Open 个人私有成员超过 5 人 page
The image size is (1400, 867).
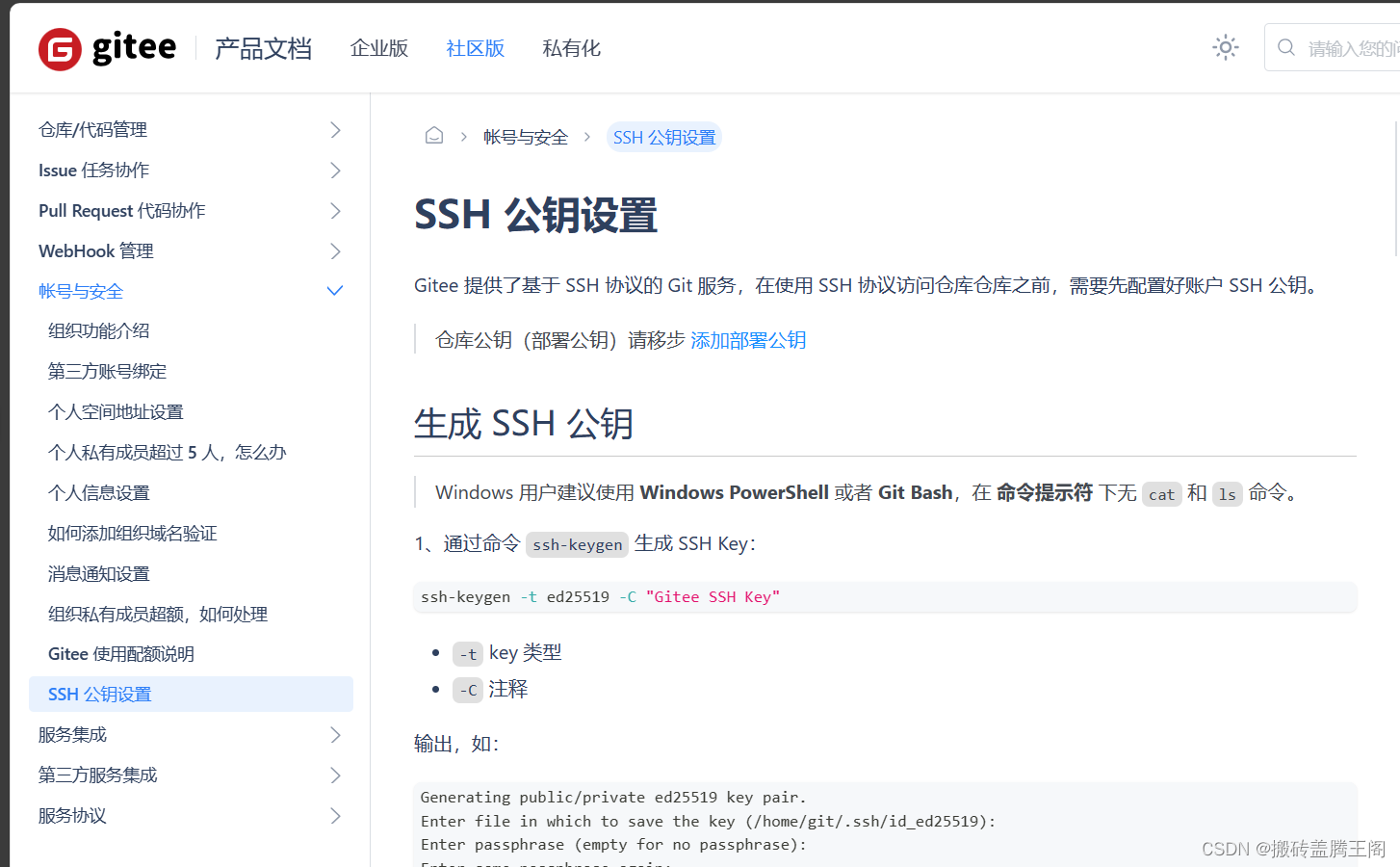pos(168,452)
